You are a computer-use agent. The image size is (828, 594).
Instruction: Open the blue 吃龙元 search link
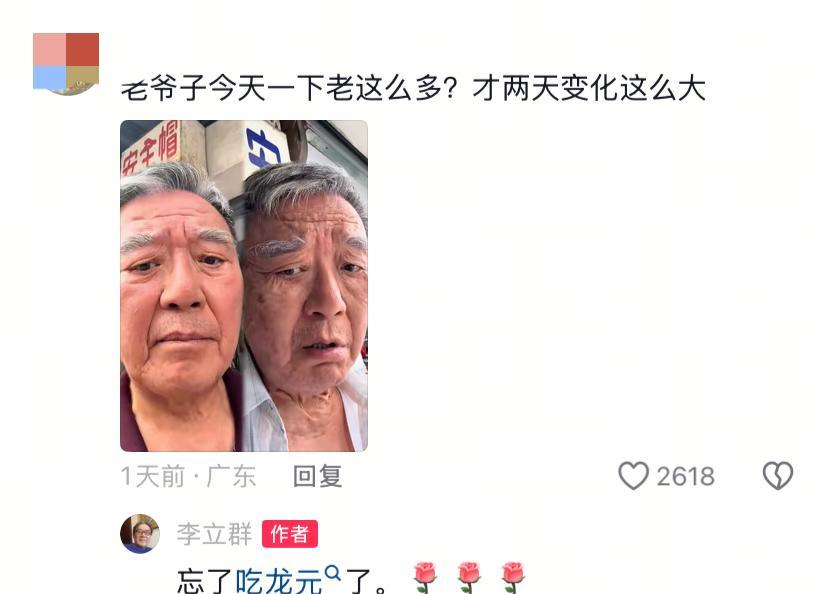[278, 582]
